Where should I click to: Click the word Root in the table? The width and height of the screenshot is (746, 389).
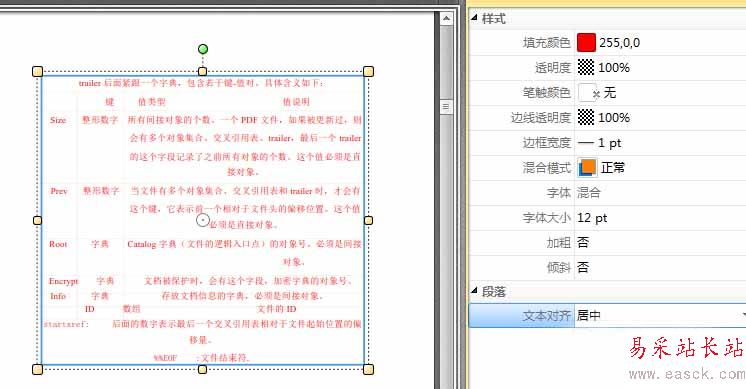58,244
